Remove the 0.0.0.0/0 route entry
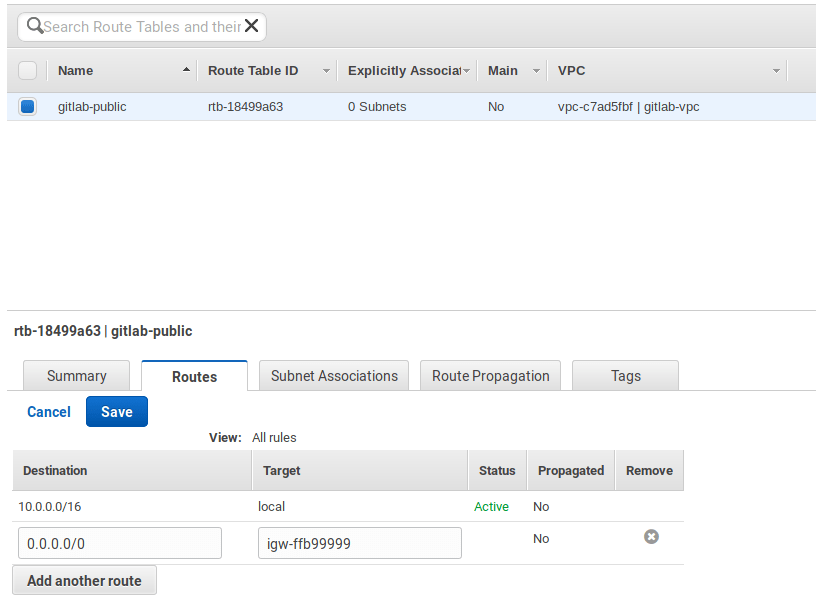 pyautogui.click(x=651, y=537)
